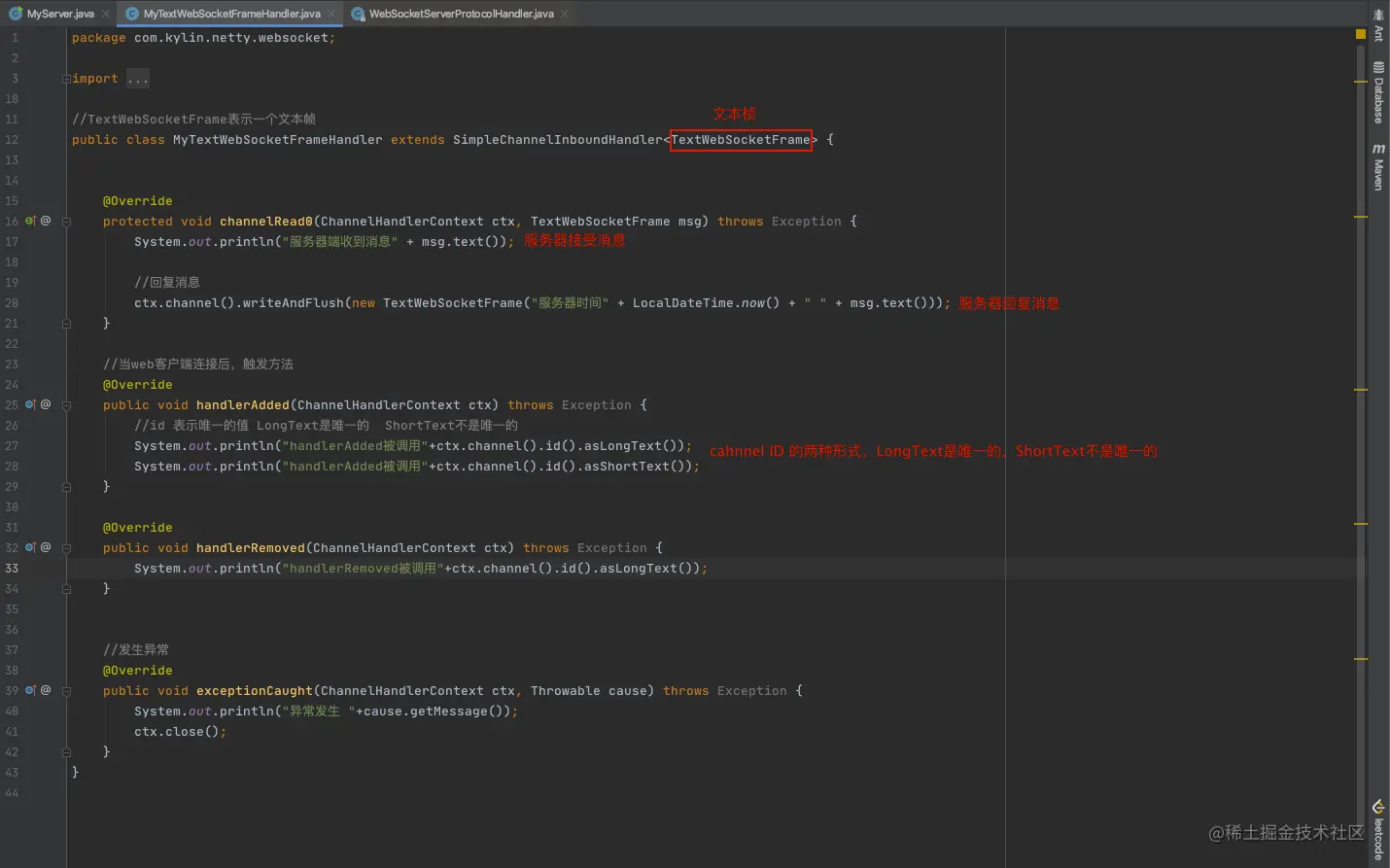
Task: Open the leetcode plugin panel
Action: pyautogui.click(x=1378, y=830)
